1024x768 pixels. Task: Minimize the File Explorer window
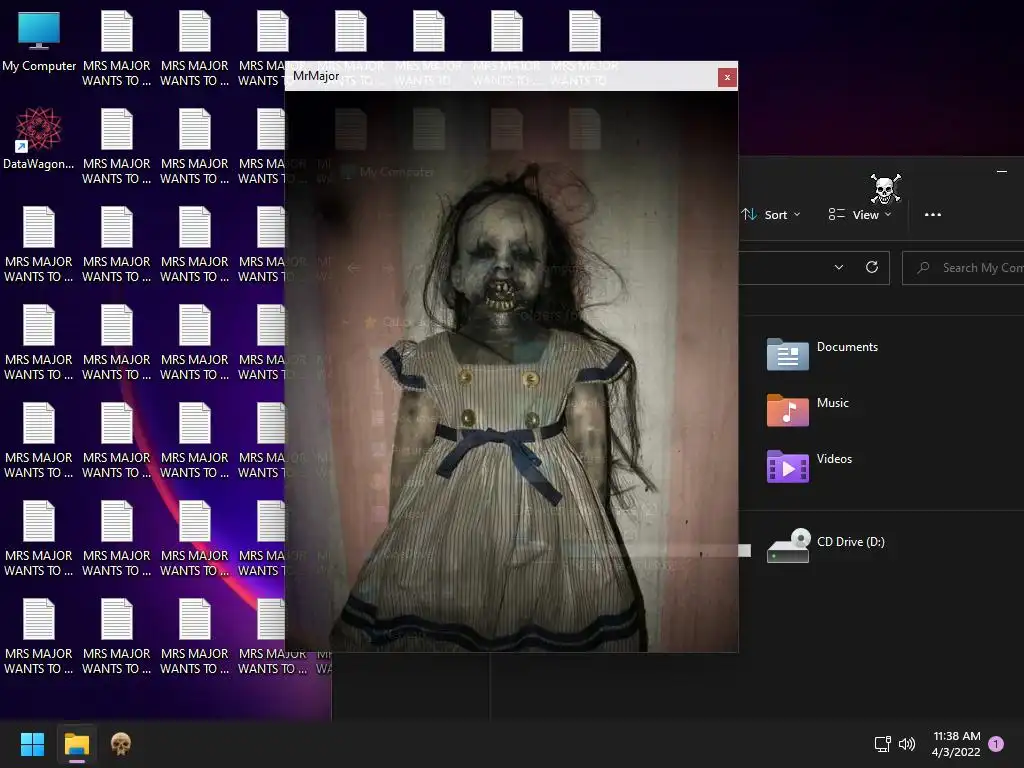(1002, 171)
